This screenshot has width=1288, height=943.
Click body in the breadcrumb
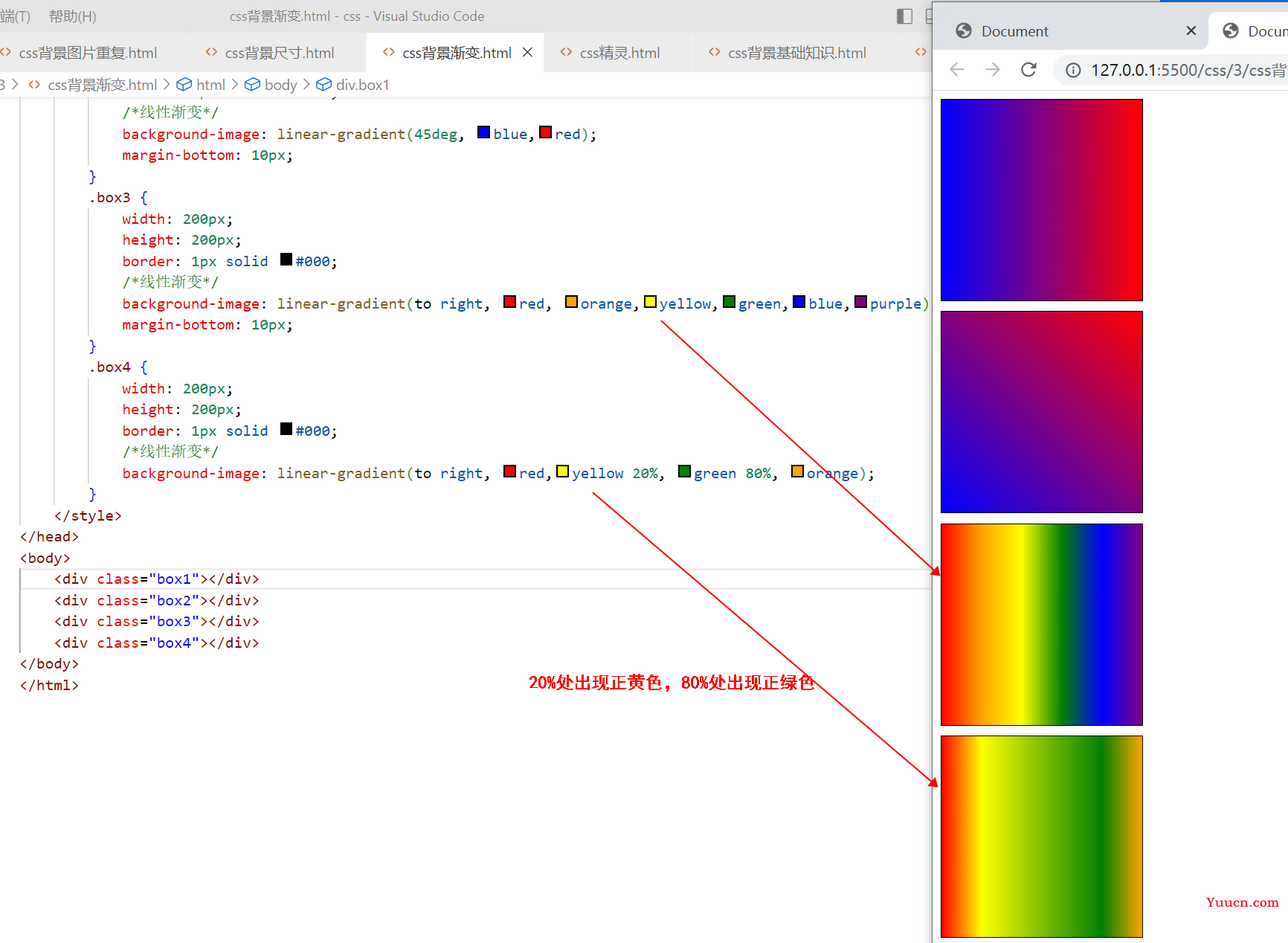280,85
